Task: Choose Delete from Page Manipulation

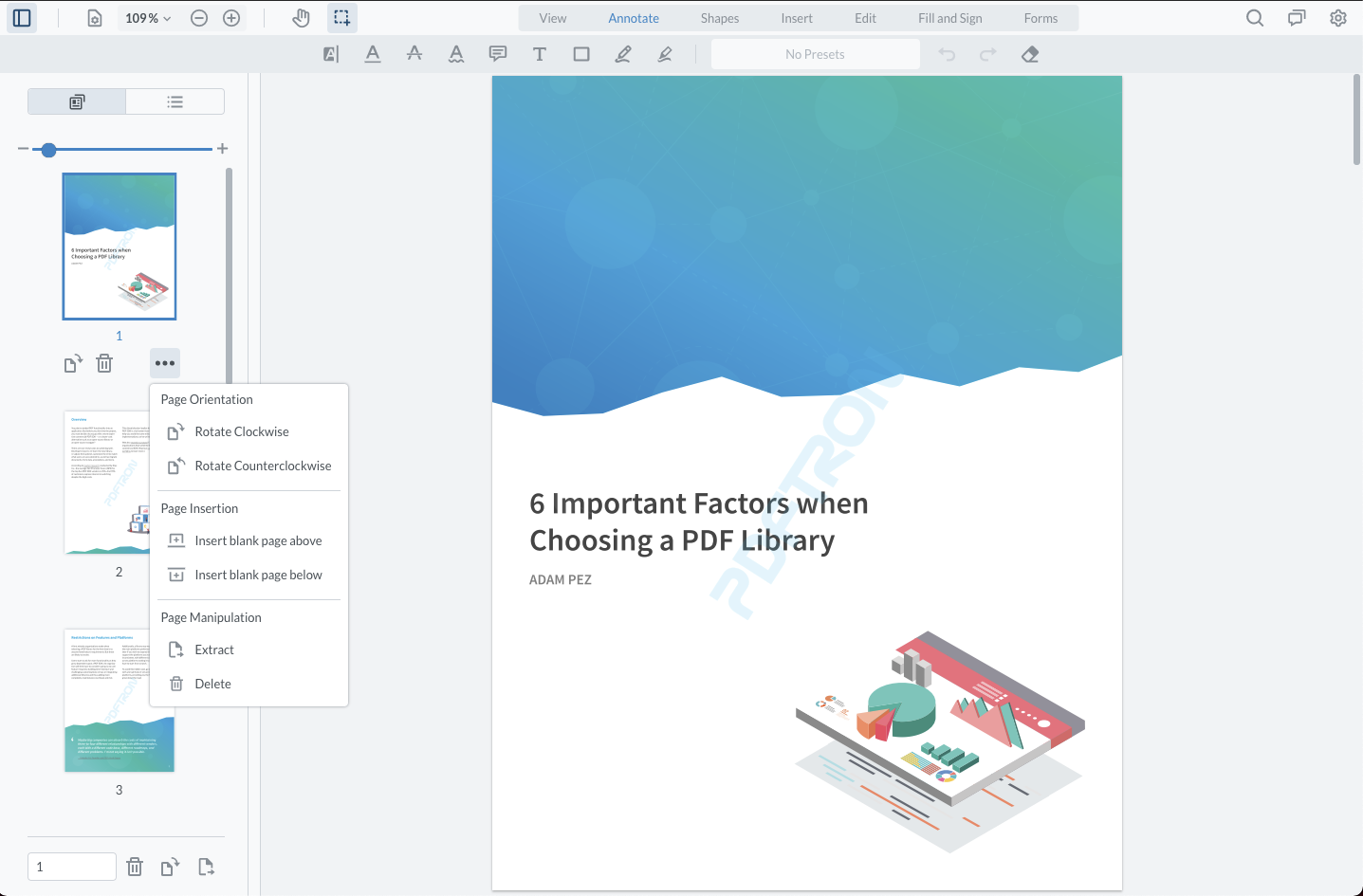Action: click(x=249, y=684)
